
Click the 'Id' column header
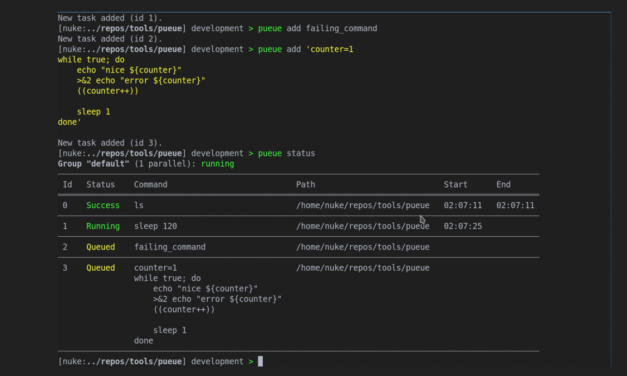(67, 184)
